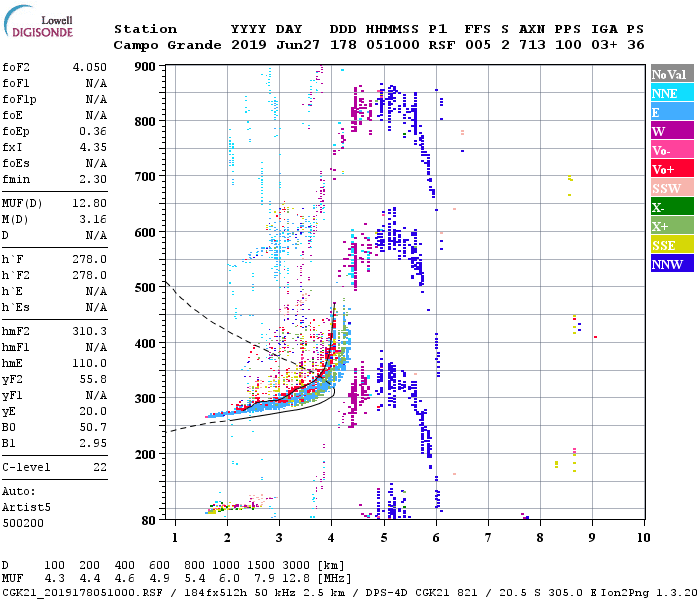Click the DPS-4D instrument text in footer
Image resolution: width=700 pixels, height=600 pixels.
(386, 593)
